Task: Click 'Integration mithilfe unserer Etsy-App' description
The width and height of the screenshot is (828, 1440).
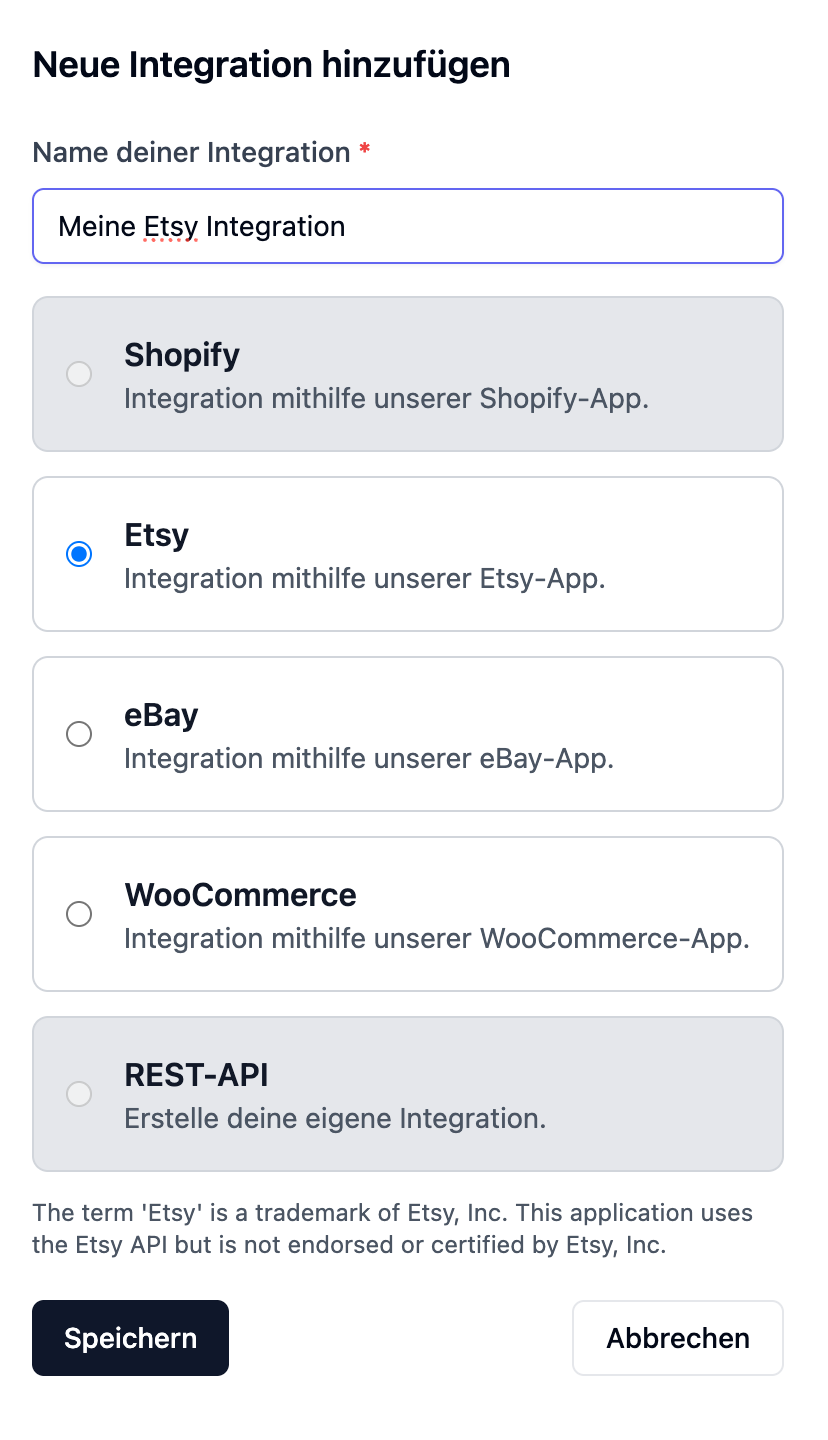Action: tap(365, 579)
